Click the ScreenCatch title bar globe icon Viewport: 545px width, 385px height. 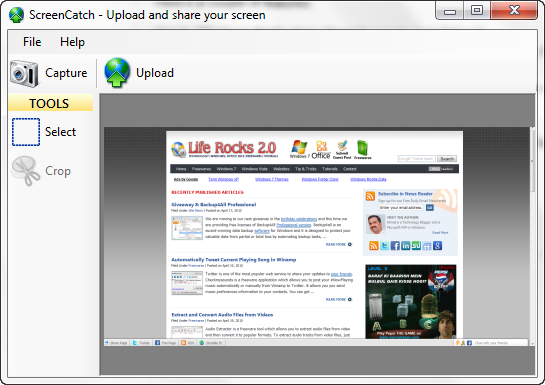(16, 15)
